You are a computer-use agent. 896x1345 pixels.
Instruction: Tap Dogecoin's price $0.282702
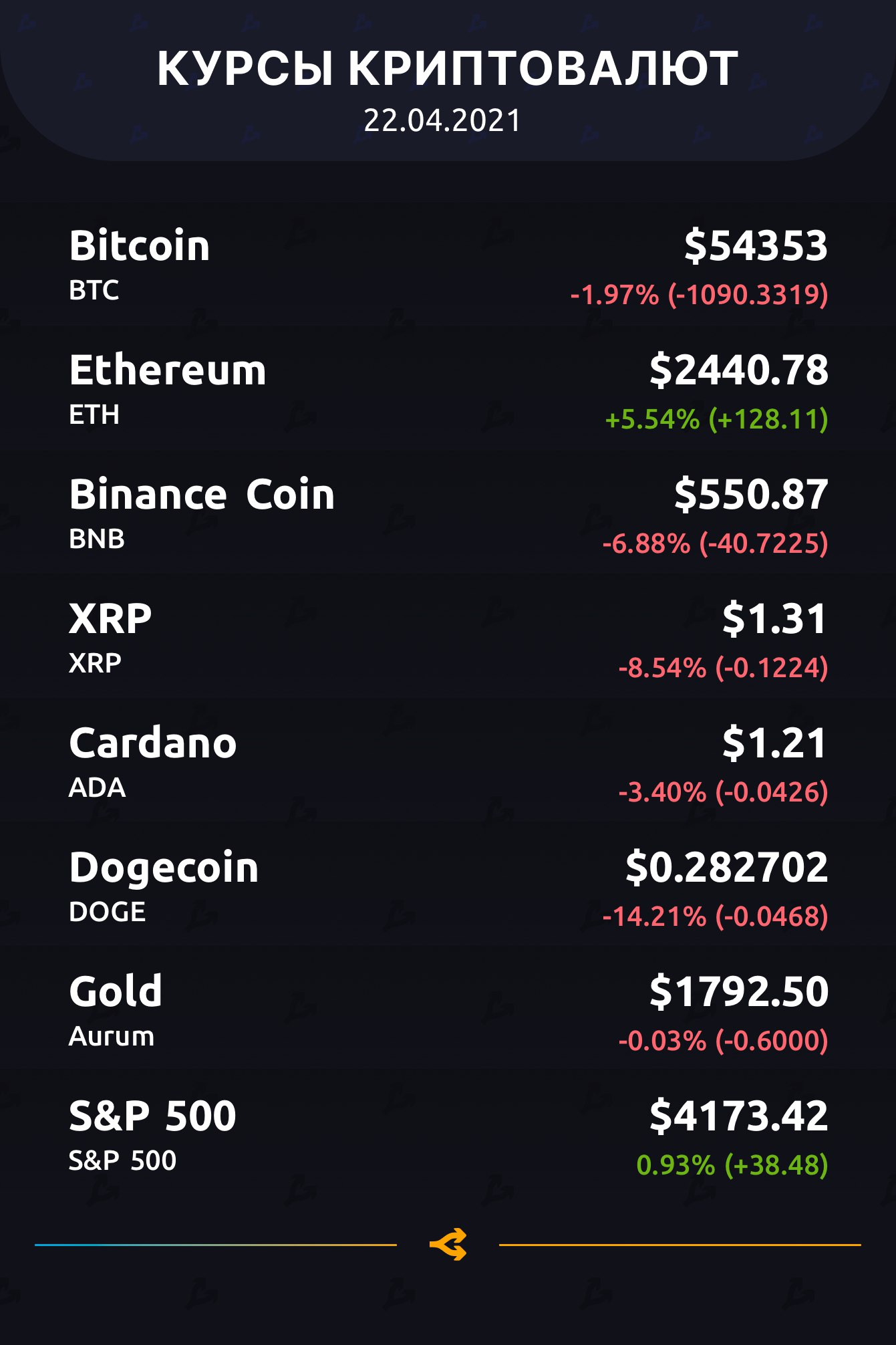727,867
